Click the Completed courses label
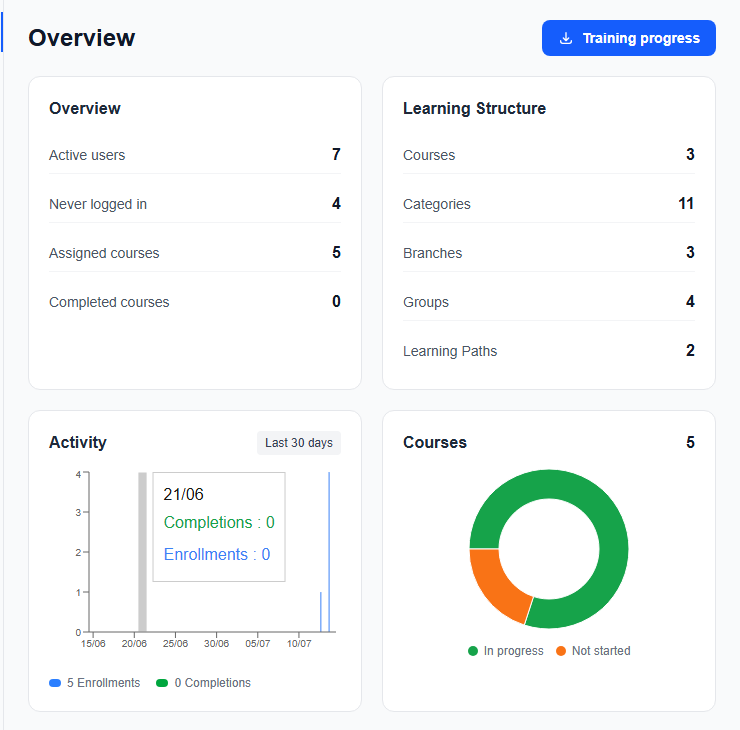 (x=109, y=302)
